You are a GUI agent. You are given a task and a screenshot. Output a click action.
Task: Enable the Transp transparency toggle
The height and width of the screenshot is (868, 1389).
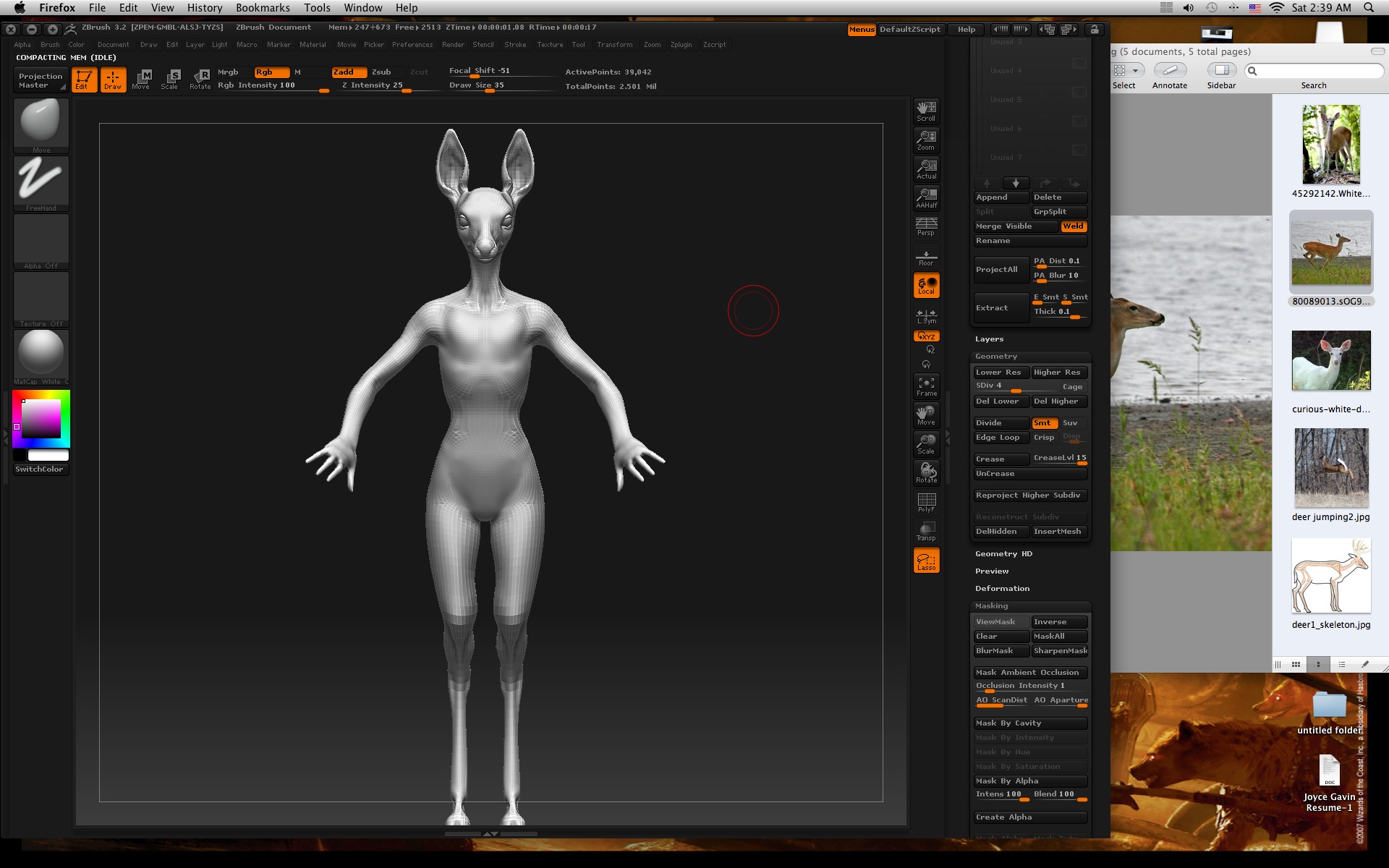[x=927, y=530]
